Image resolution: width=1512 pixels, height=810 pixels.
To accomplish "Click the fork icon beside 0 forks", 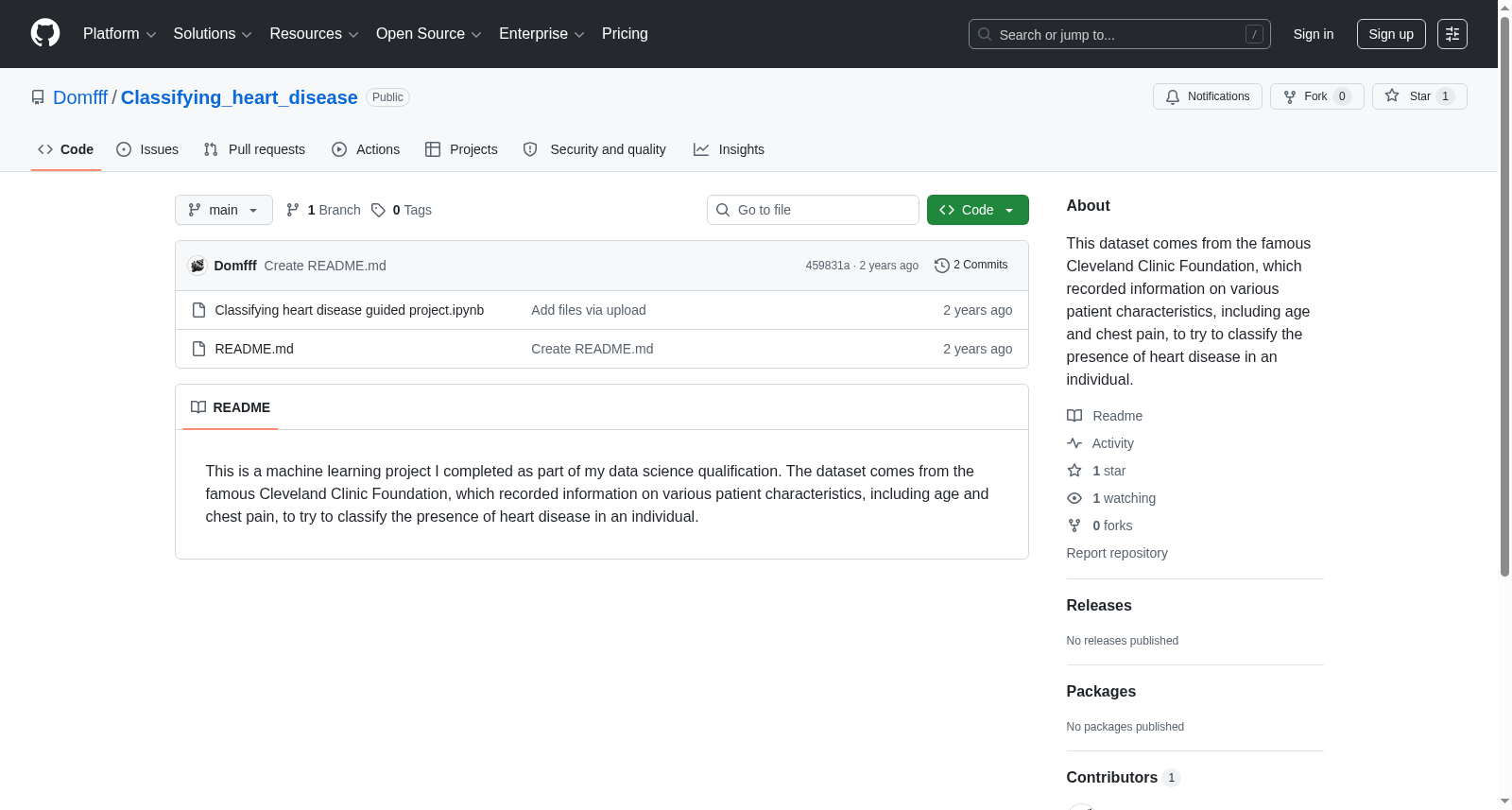I will pos(1074,526).
